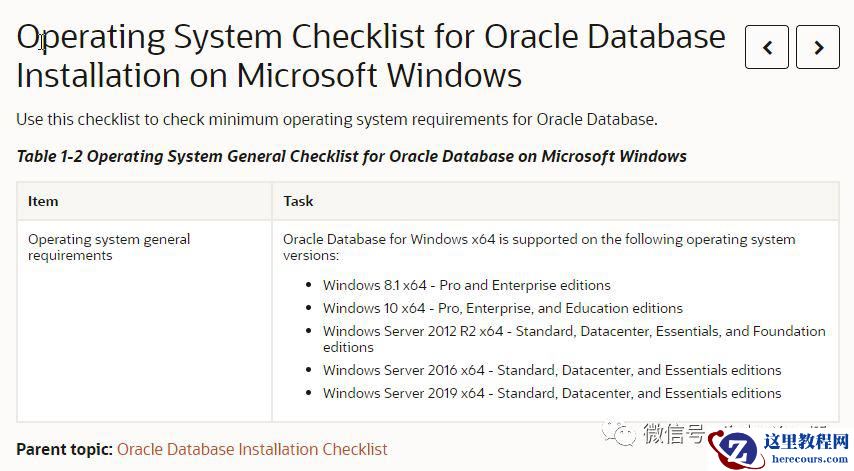Image resolution: width=854 pixels, height=471 pixels.
Task: Click the herecours.com Z logo
Action: click(740, 449)
